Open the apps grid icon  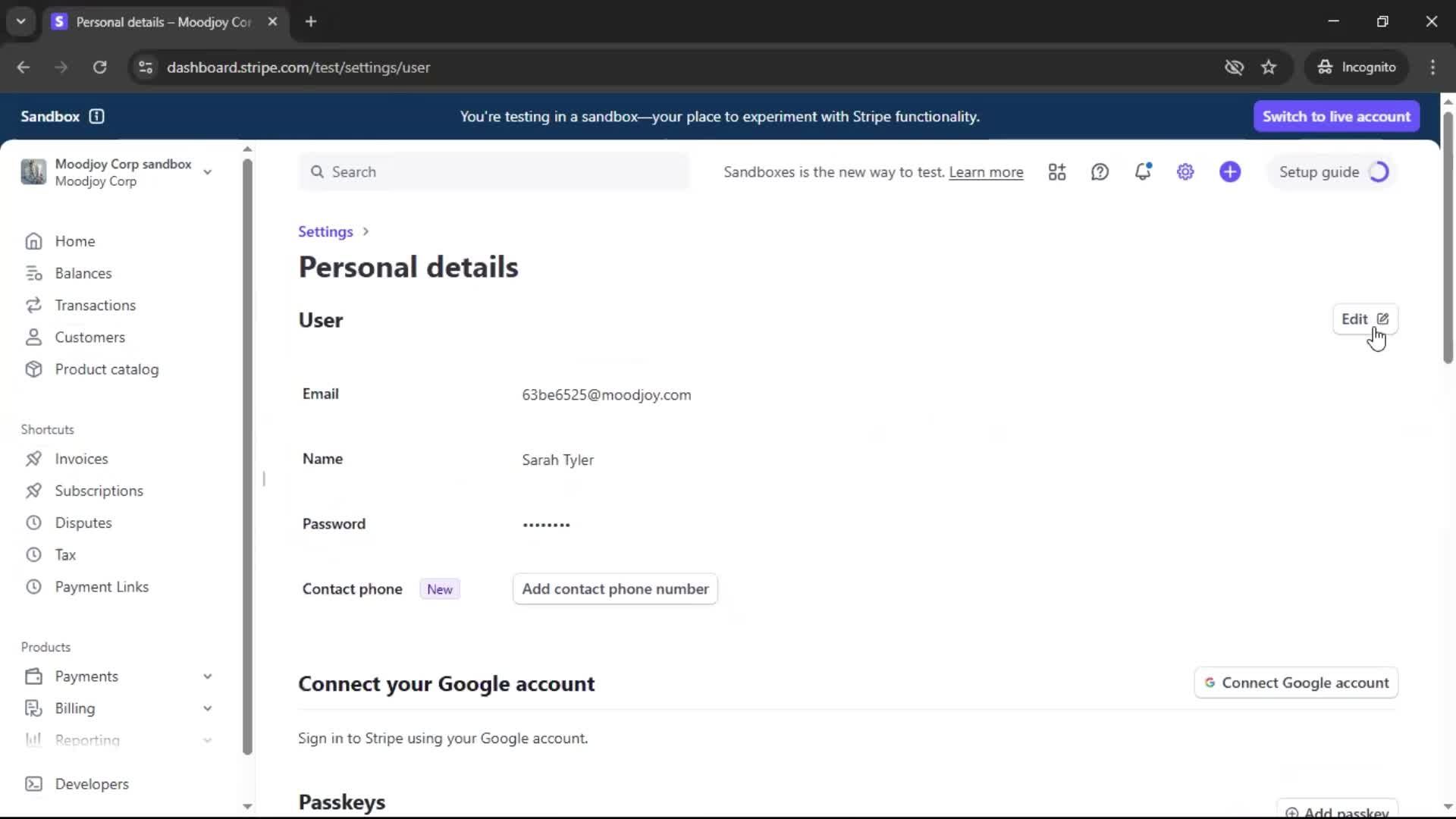point(1057,172)
